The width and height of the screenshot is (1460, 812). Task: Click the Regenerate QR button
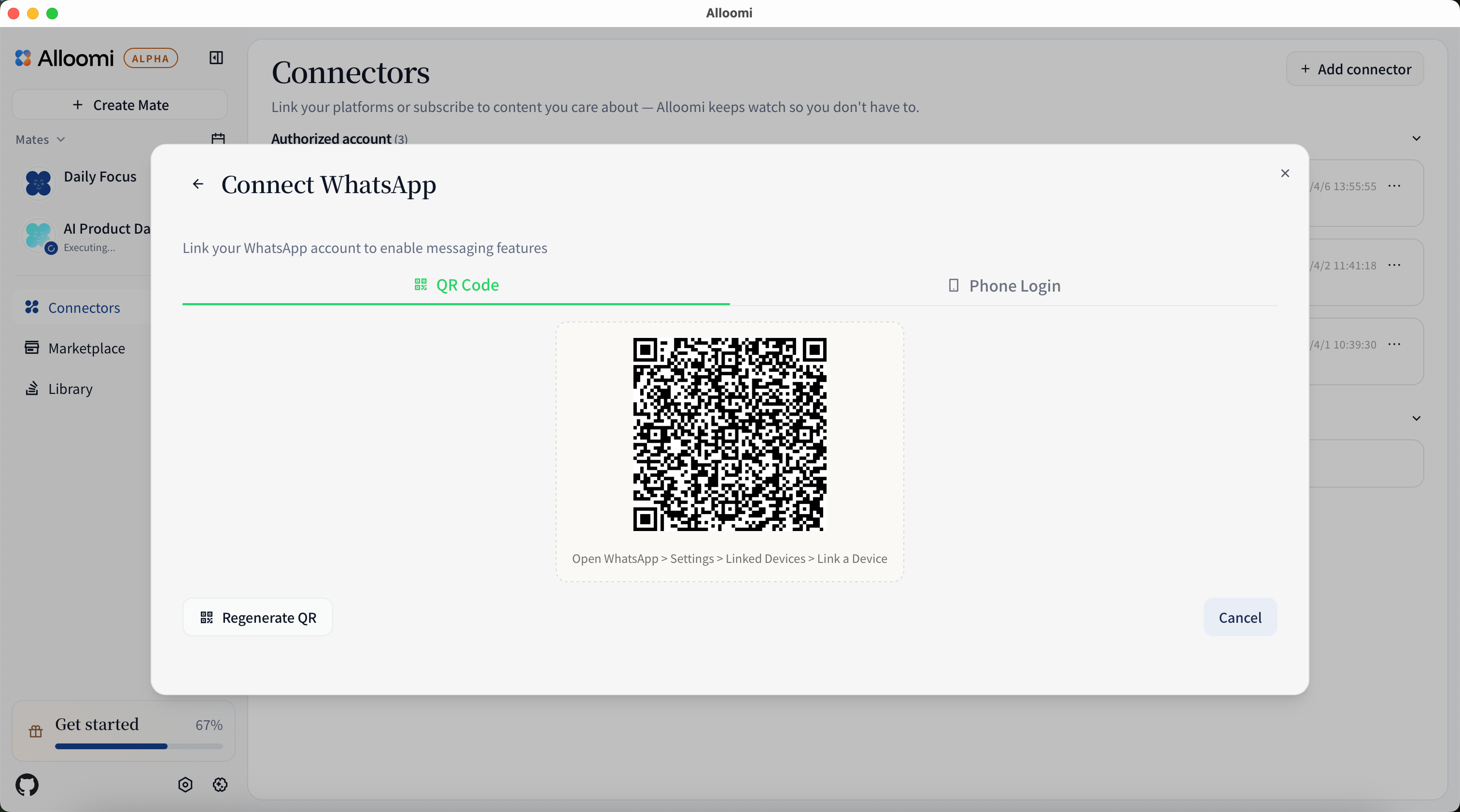point(258,617)
